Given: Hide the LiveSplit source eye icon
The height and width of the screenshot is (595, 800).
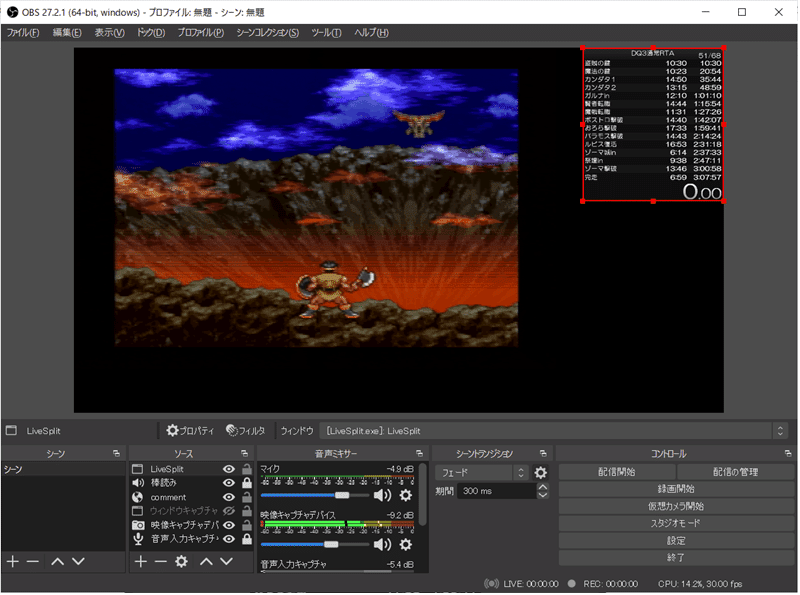Looking at the screenshot, I should tap(229, 470).
